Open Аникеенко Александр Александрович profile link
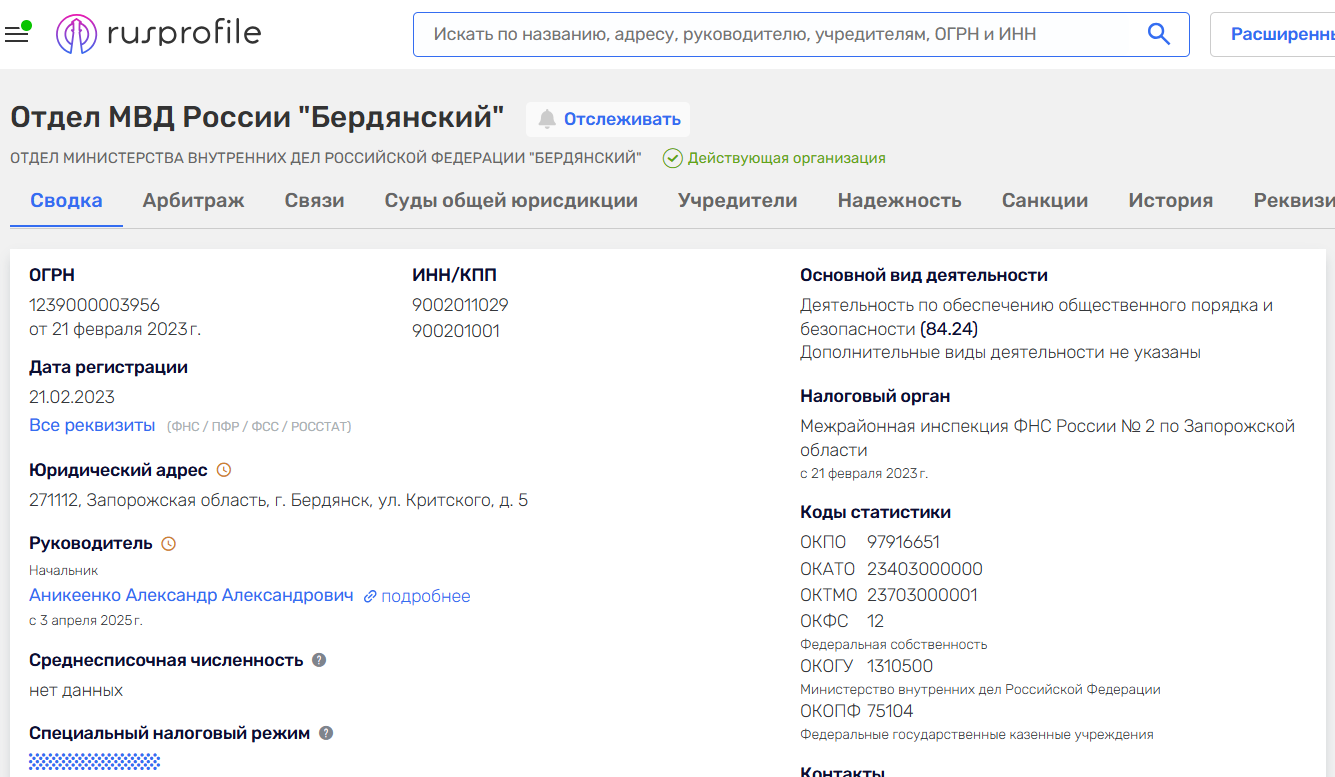This screenshot has width=1335, height=777. pyautogui.click(x=191, y=595)
